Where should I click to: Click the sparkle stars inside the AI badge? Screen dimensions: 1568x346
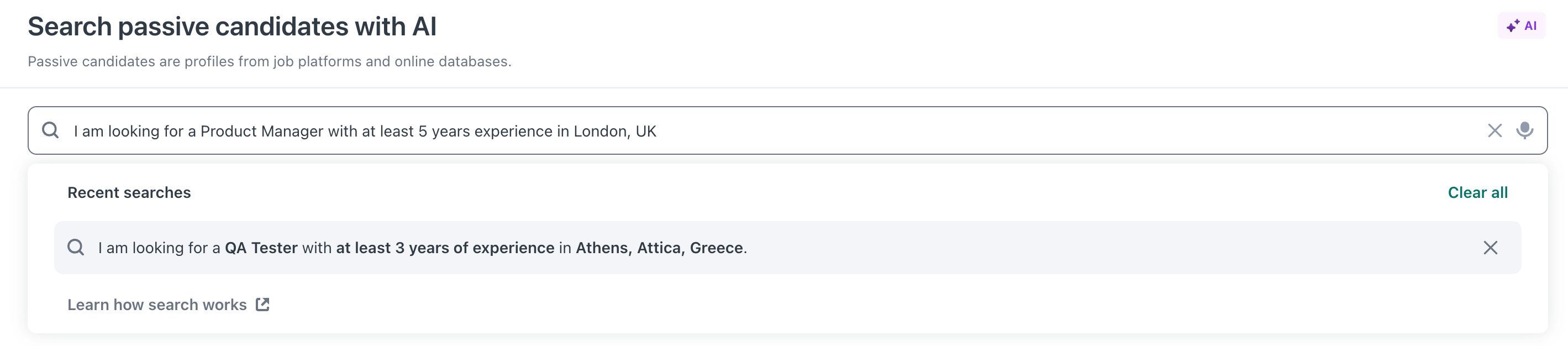[x=1513, y=25]
